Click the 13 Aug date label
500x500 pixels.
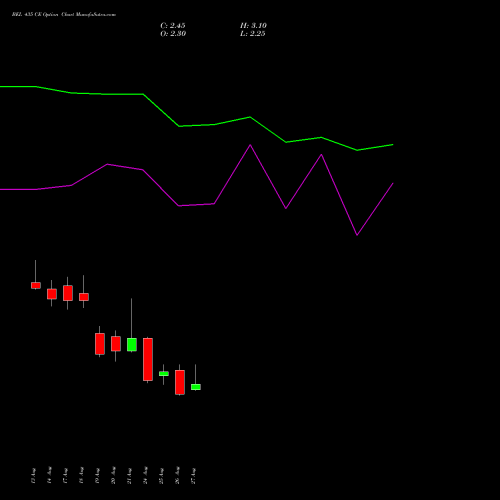(x=33, y=476)
